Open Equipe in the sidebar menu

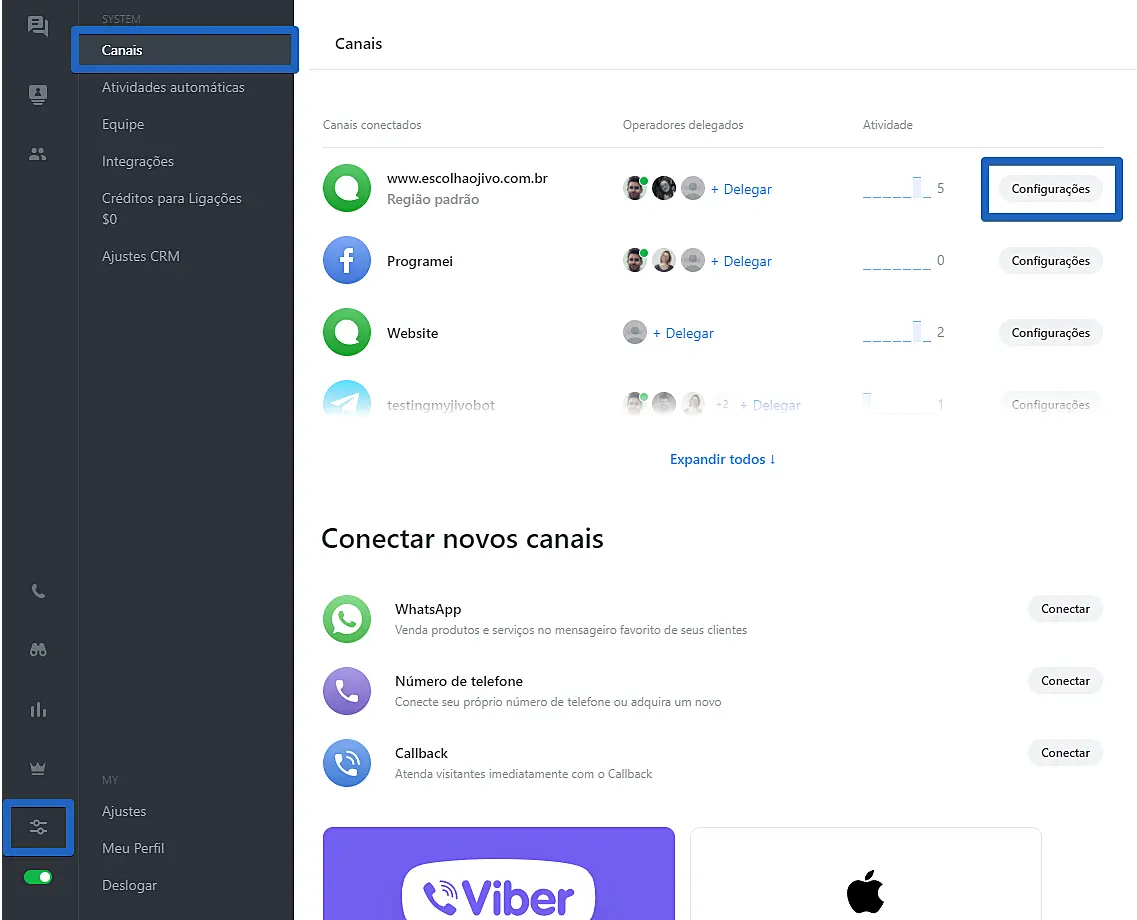(x=123, y=124)
